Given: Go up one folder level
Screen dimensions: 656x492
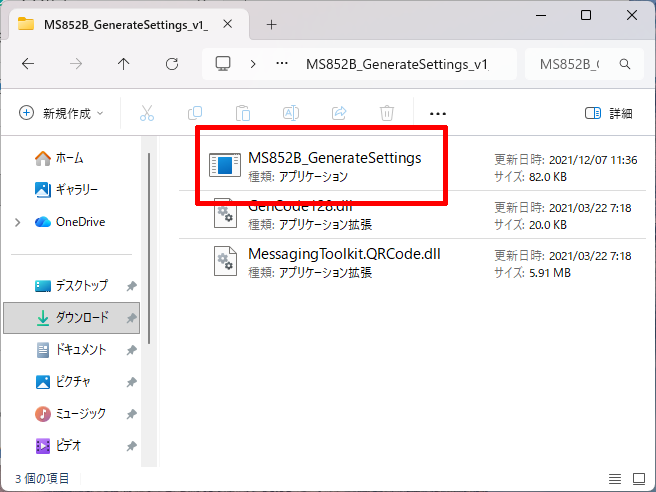Looking at the screenshot, I should coord(124,64).
